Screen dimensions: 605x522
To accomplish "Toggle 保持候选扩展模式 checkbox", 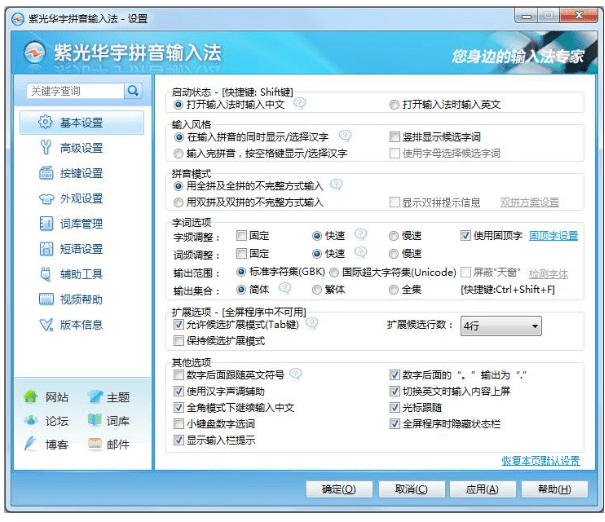I will pos(178,341).
